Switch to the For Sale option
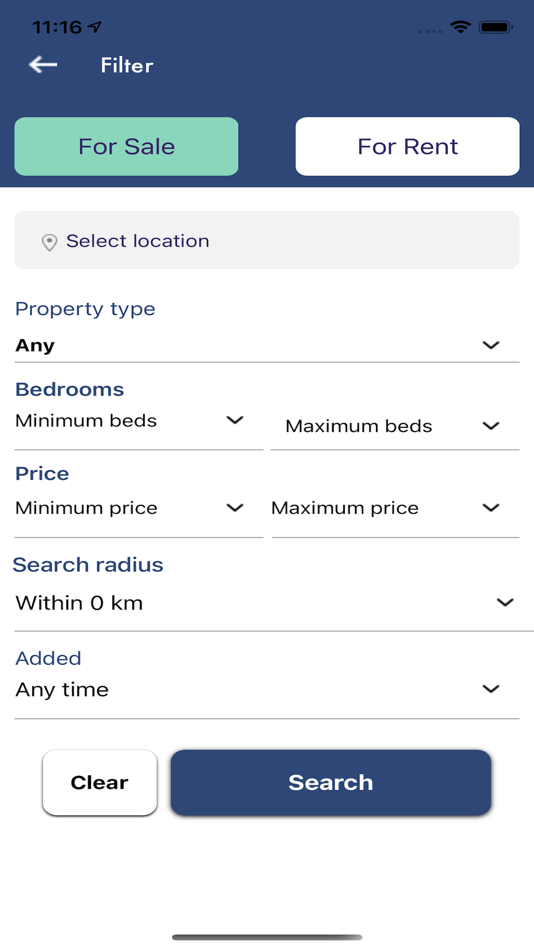 point(126,147)
